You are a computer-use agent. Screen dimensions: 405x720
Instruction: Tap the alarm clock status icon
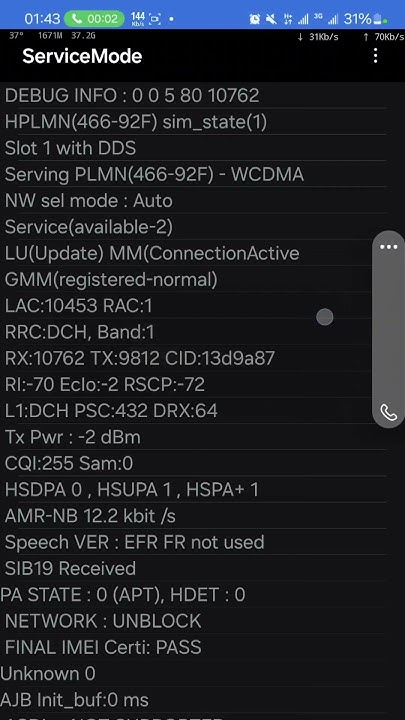[254, 19]
